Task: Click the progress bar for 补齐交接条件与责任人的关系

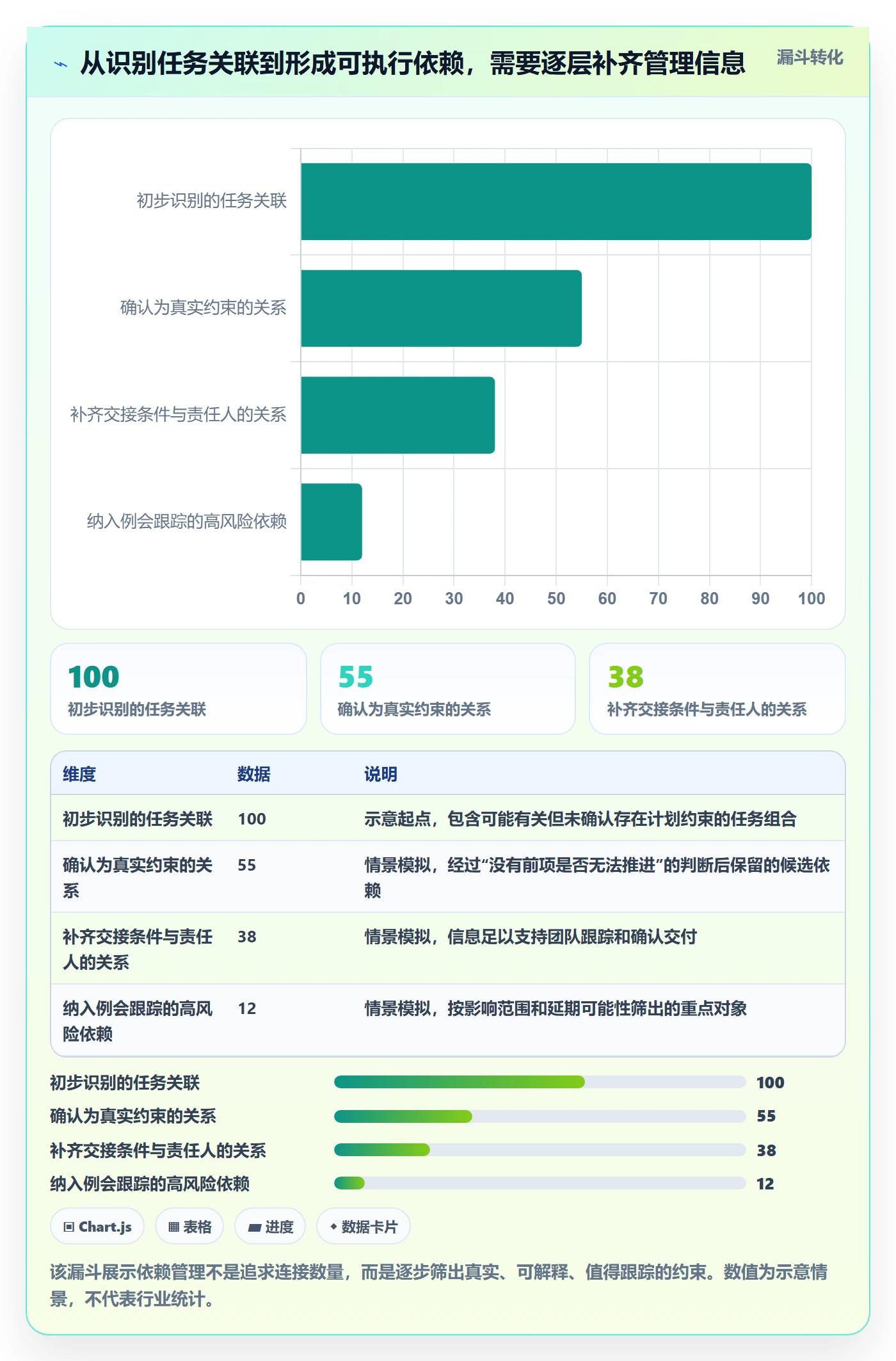Action: pos(540,1150)
